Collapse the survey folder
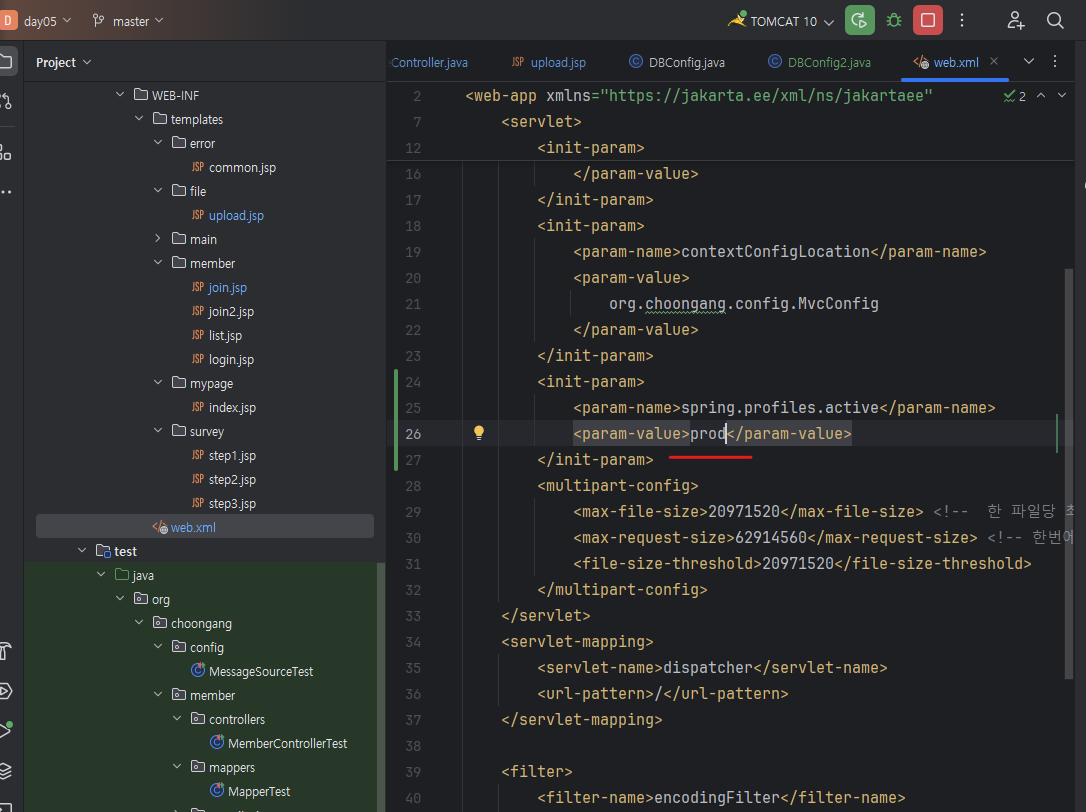This screenshot has width=1086, height=812. pyautogui.click(x=158, y=430)
